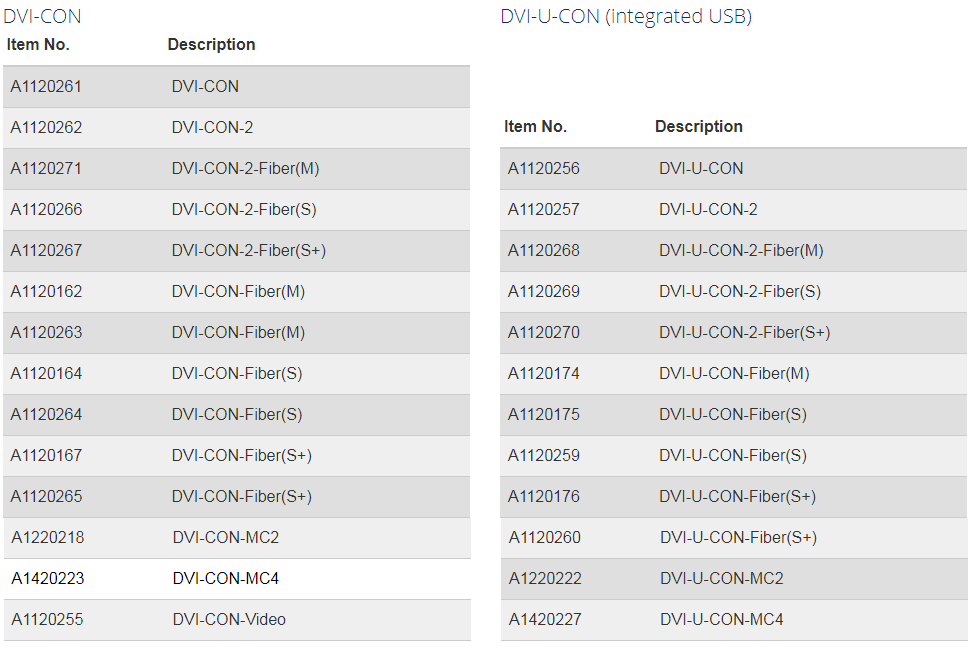Click DVI-U-CON-2 description cell
The width and height of the screenshot is (978, 648).
tap(708, 209)
